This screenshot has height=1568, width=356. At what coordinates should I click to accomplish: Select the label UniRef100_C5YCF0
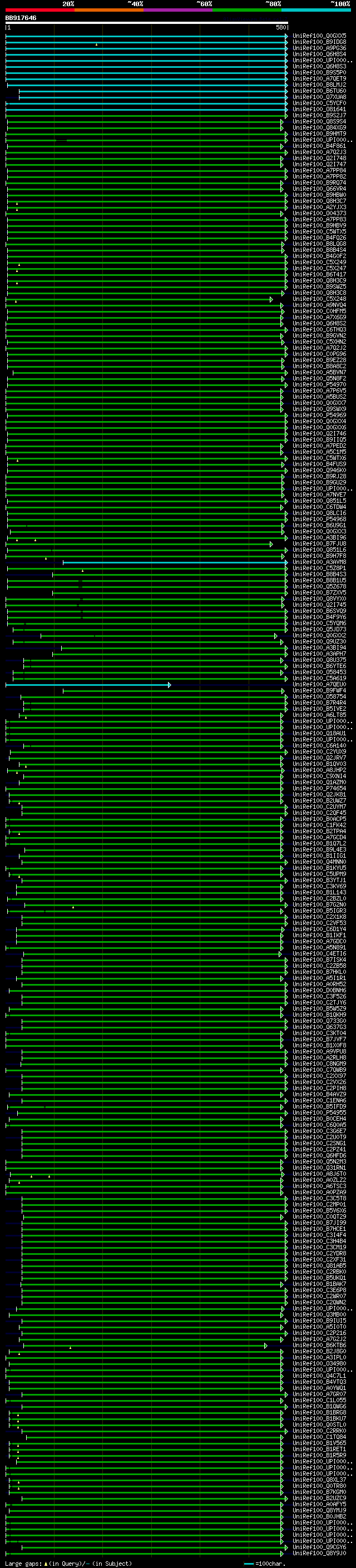[x=319, y=103]
